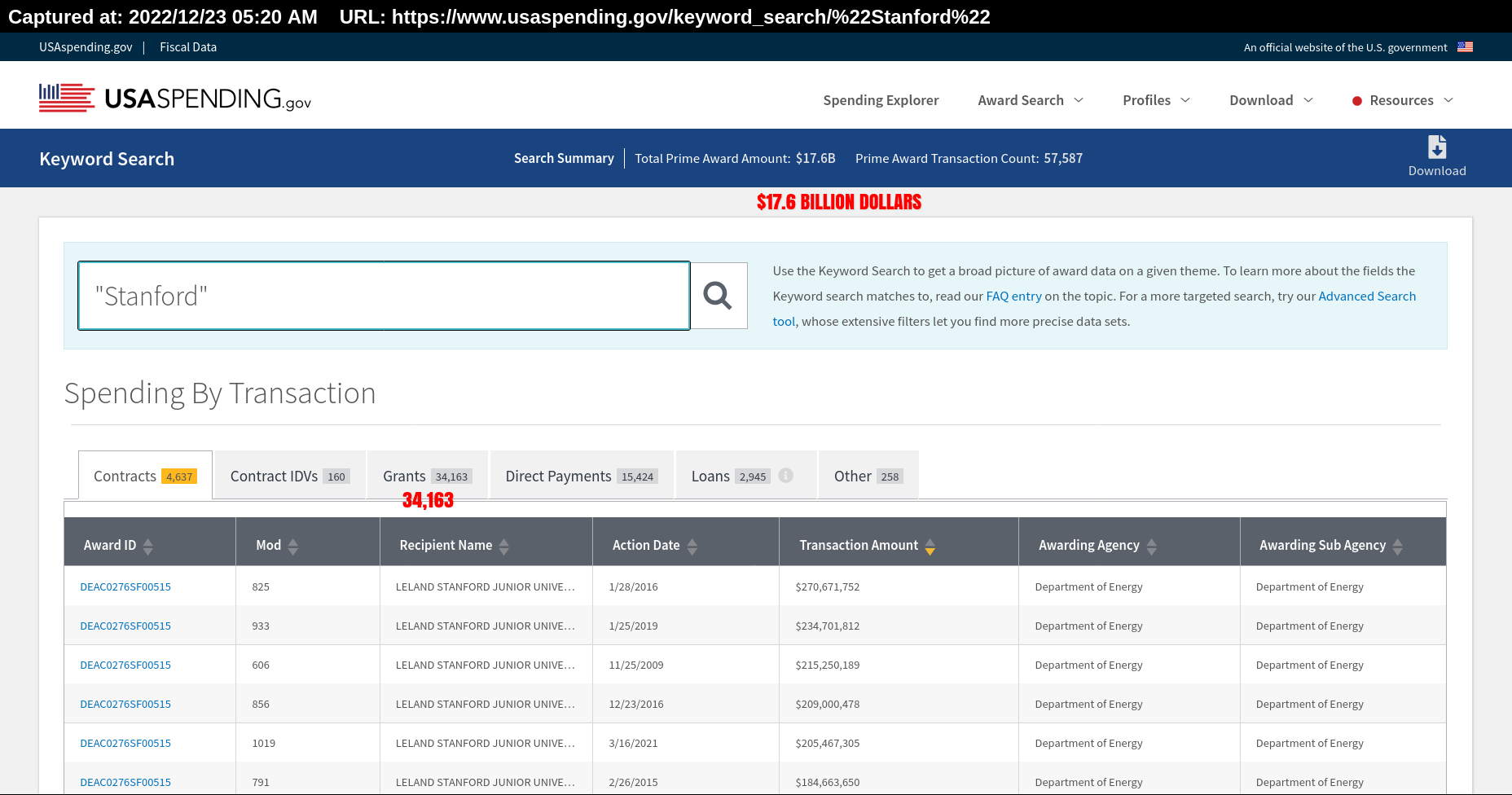Click Prime Award Transaction Count 57,587

coord(969,158)
